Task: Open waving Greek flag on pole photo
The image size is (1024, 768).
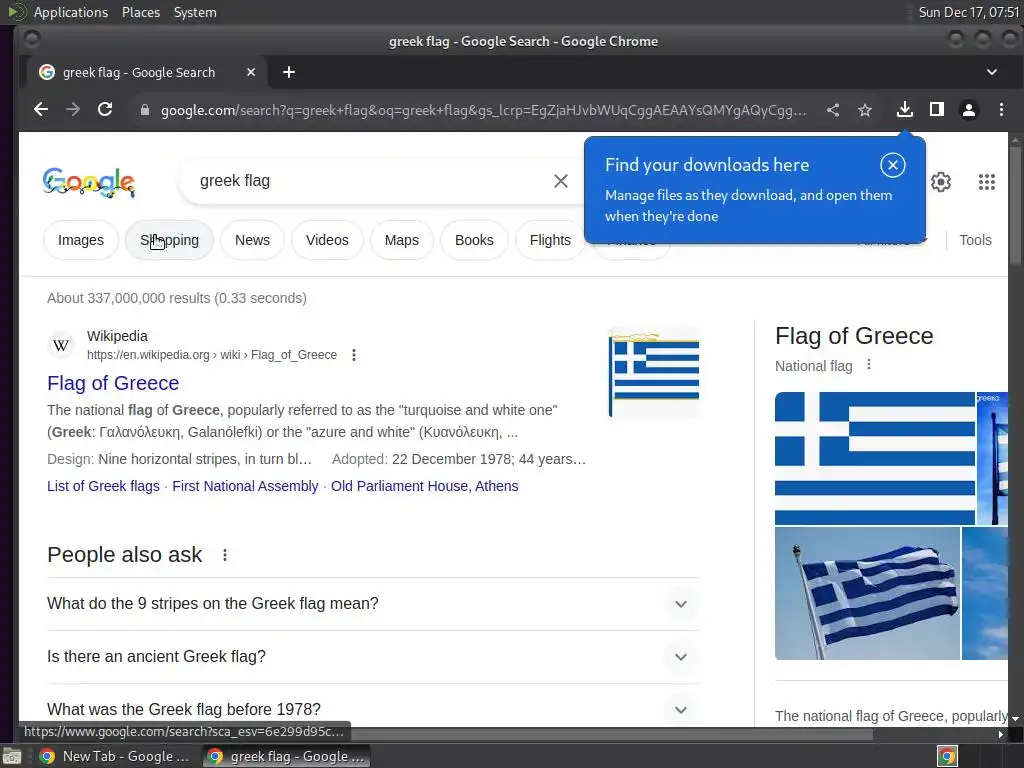Action: pos(867,594)
